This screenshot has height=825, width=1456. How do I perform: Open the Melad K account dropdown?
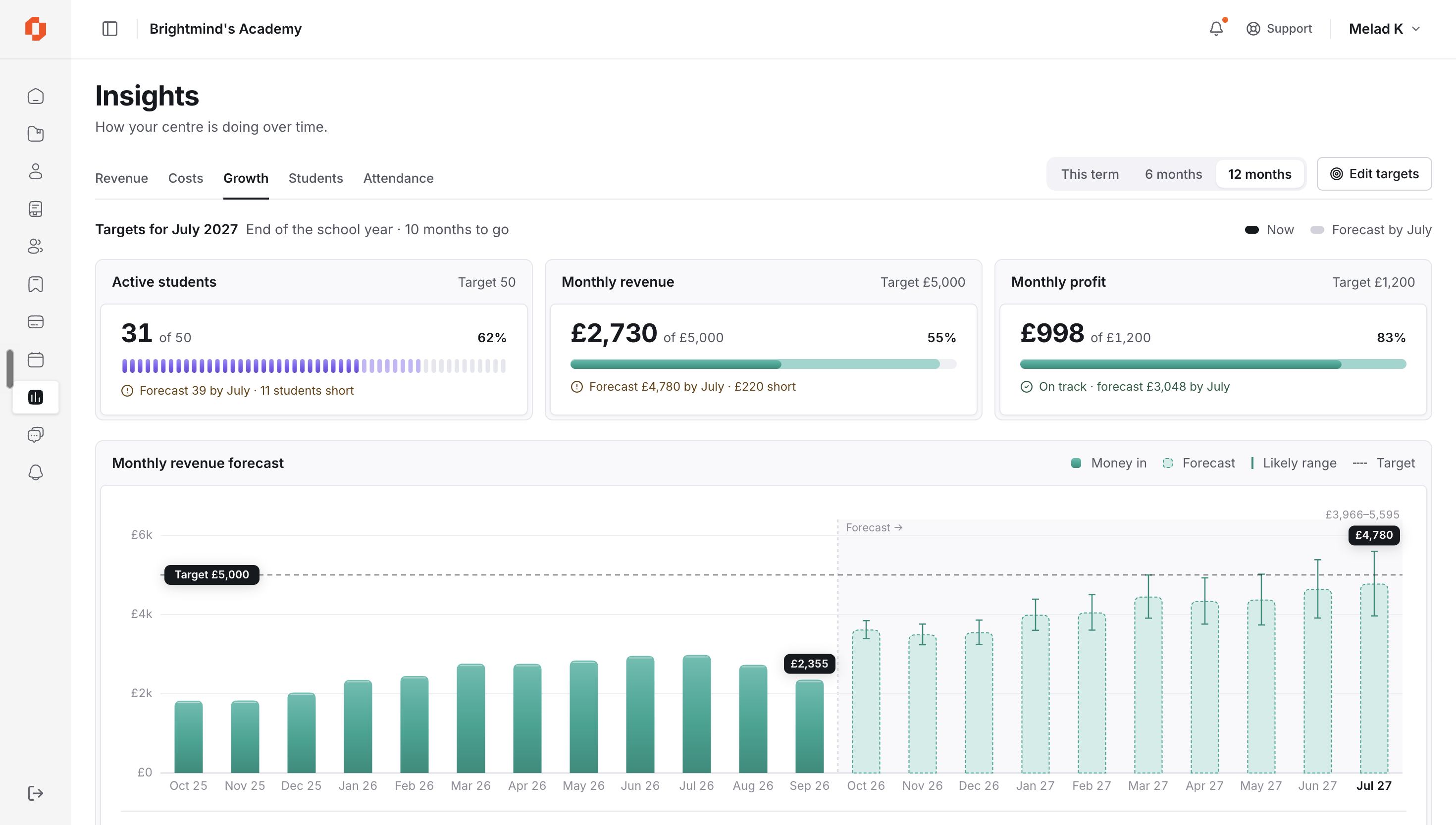click(1385, 29)
